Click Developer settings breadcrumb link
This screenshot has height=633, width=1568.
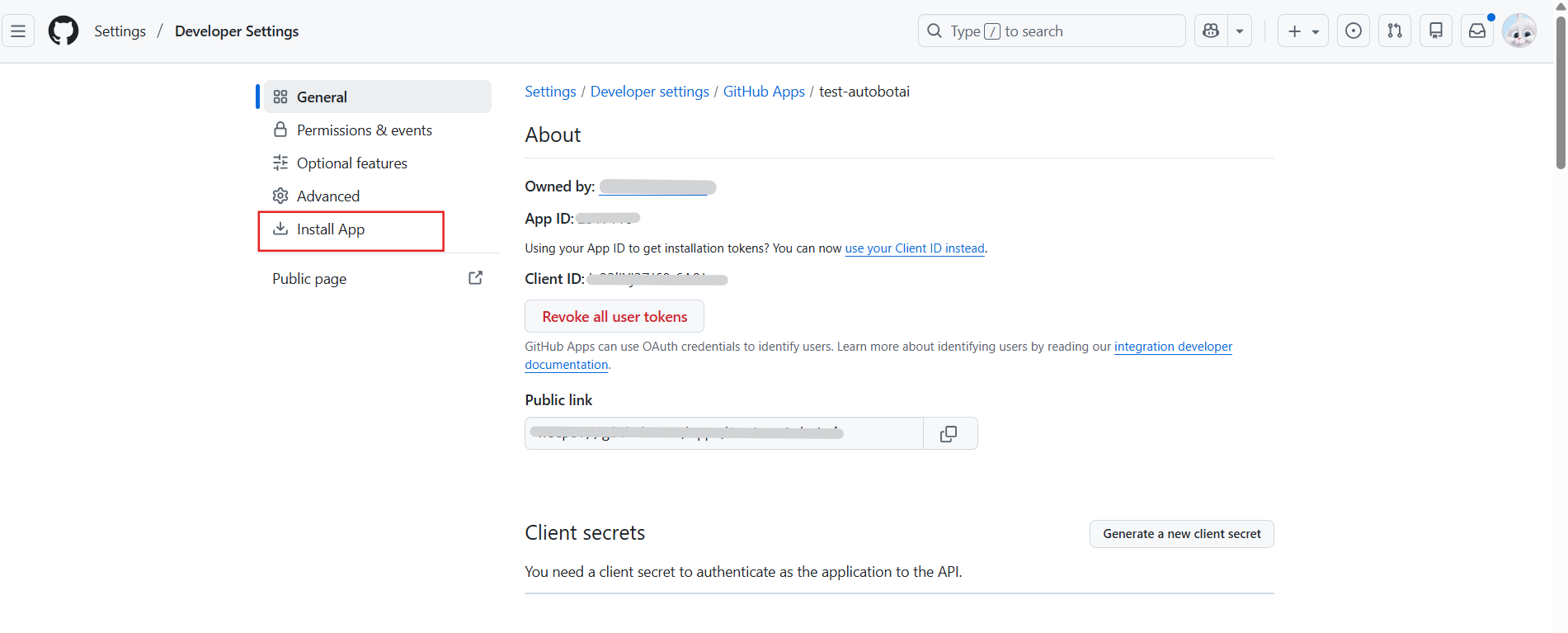(650, 92)
